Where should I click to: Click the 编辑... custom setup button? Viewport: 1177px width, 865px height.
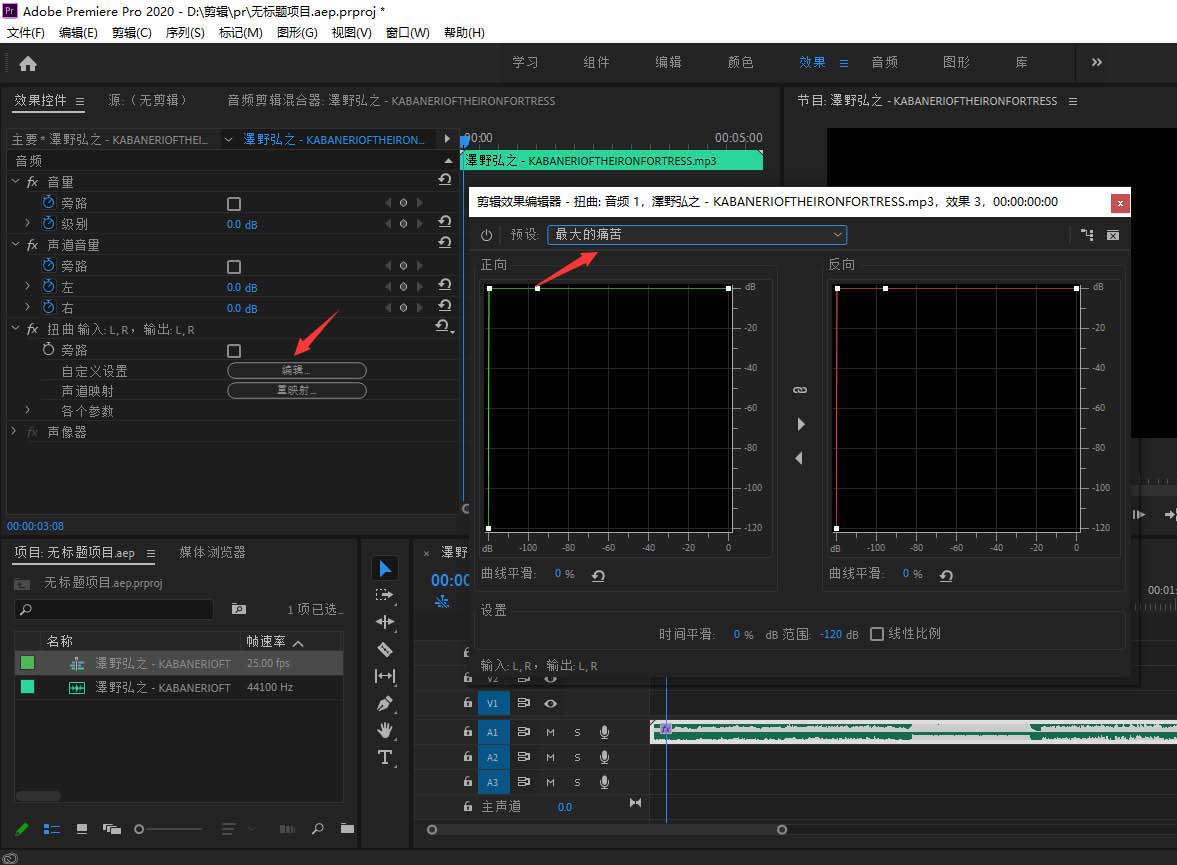[x=297, y=371]
